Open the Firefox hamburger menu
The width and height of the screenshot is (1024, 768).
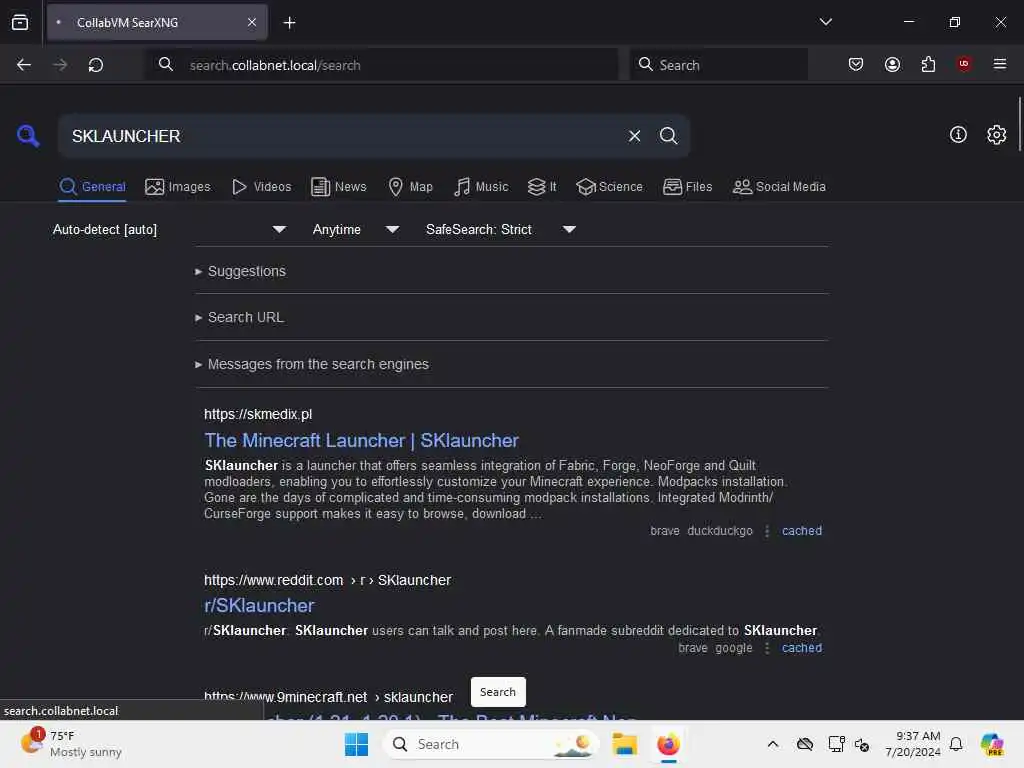[999, 64]
